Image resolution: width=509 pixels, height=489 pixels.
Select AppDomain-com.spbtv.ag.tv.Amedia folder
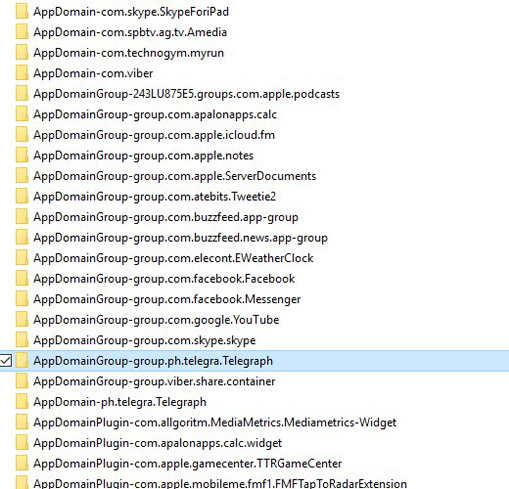pyautogui.click(x=130, y=32)
